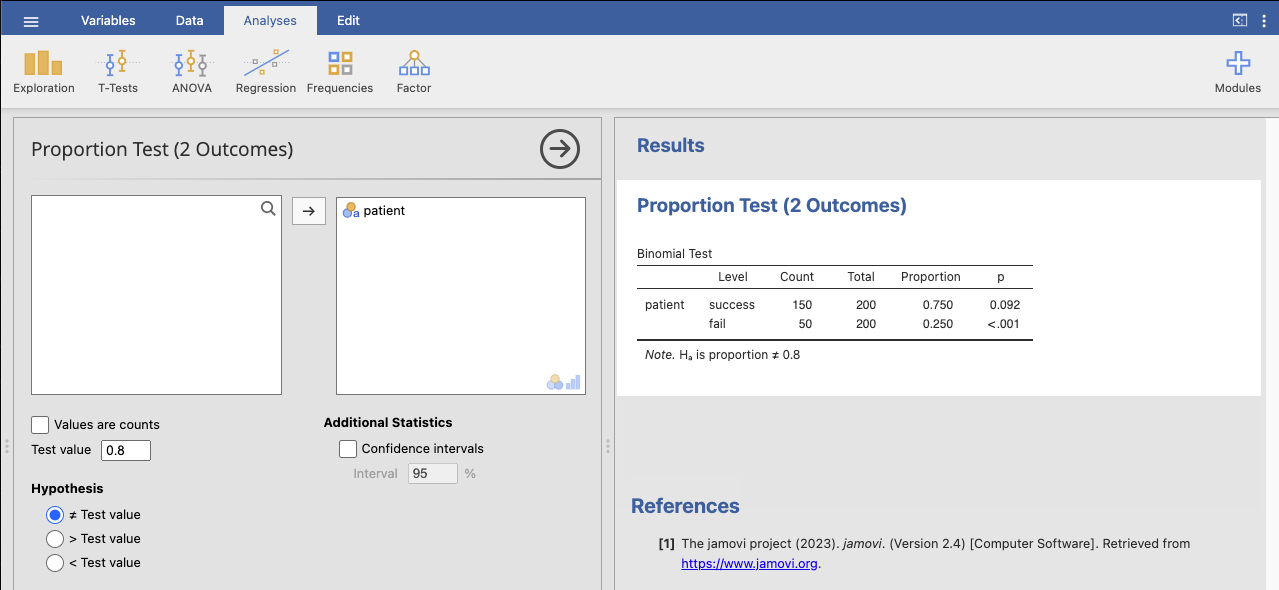Click the hamburger main menu icon

click(31, 21)
